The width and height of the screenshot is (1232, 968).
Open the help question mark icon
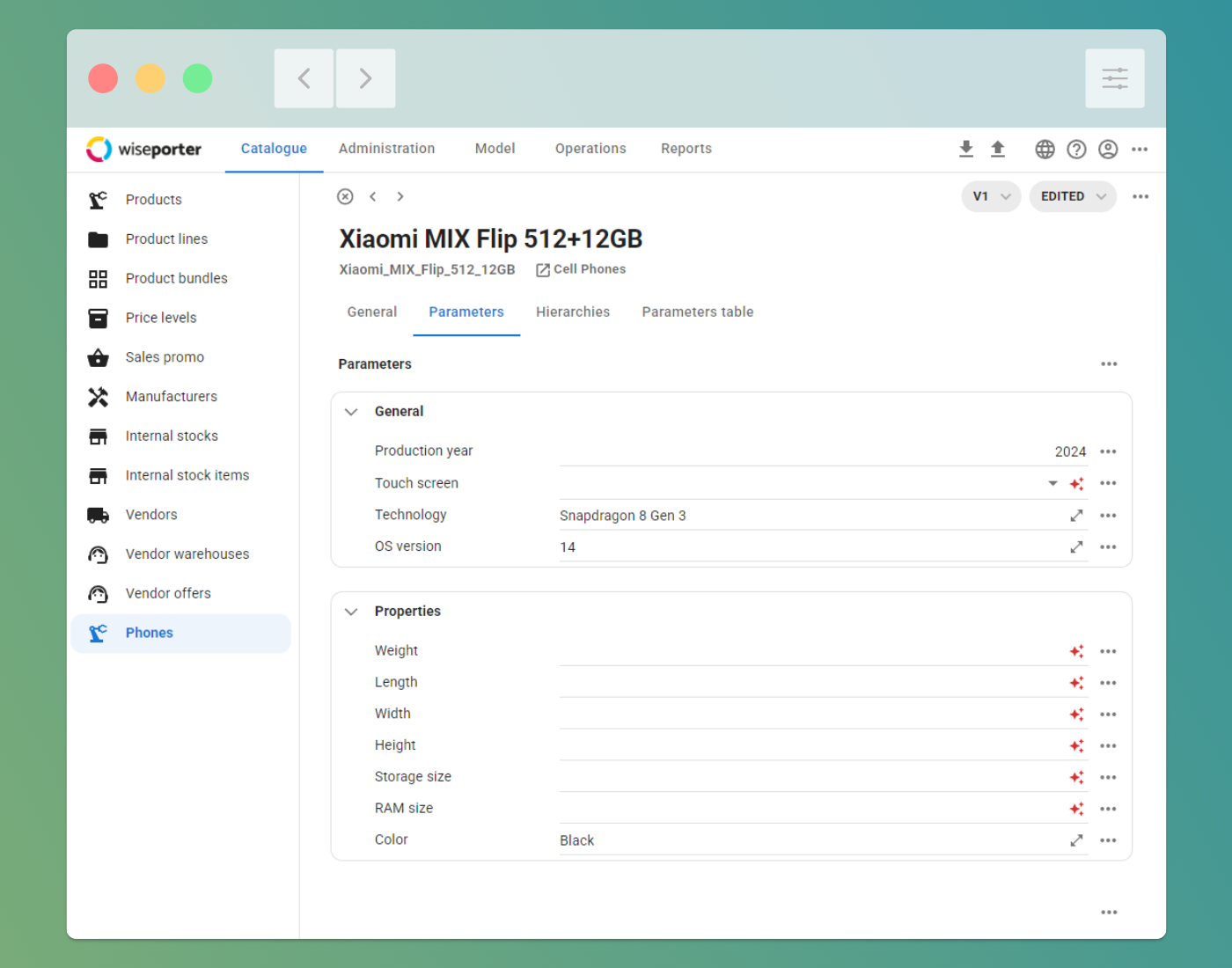pyautogui.click(x=1076, y=150)
